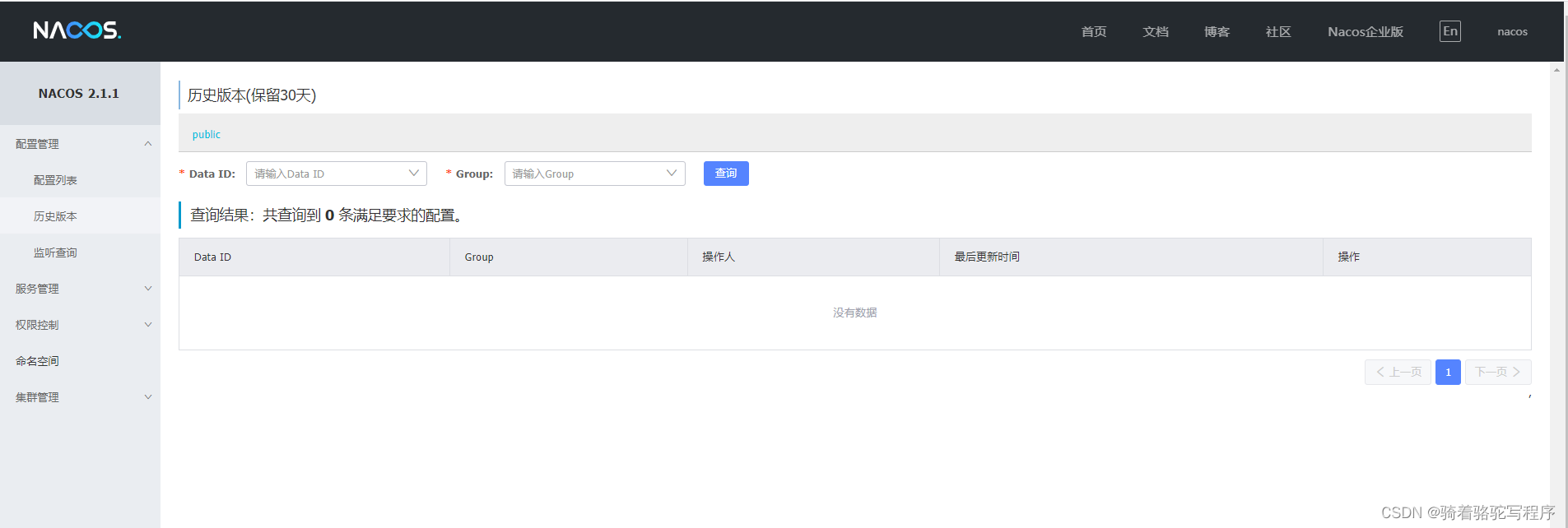Open 监听查询 in the sidebar
The width and height of the screenshot is (1568, 528).
(55, 252)
